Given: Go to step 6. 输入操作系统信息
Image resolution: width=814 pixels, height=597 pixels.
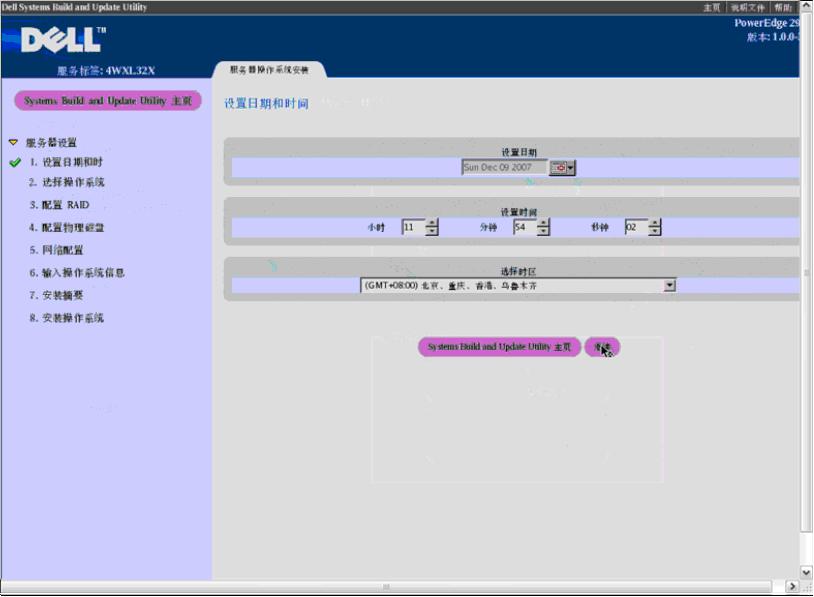Looking at the screenshot, I should click(77, 273).
